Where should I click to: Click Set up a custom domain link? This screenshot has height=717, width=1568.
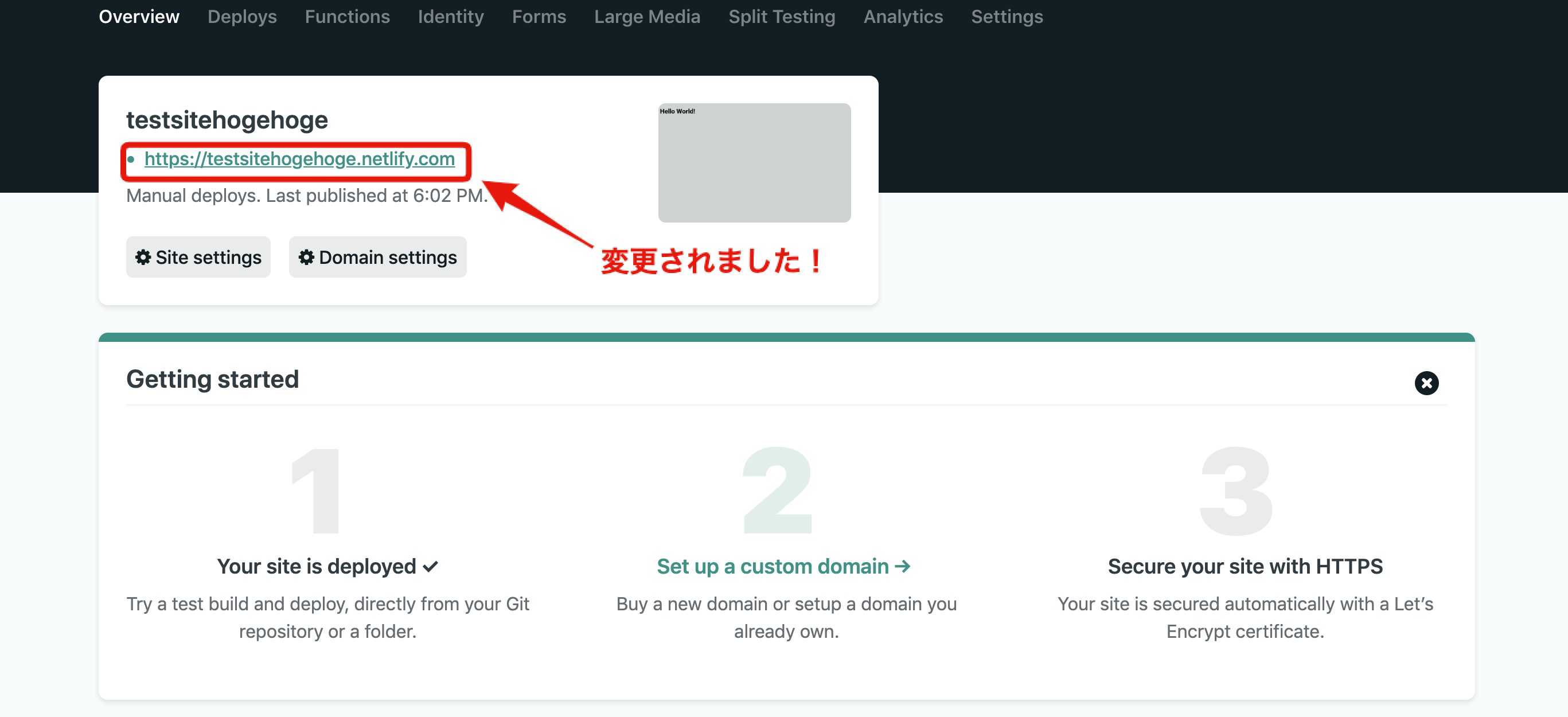(x=773, y=566)
